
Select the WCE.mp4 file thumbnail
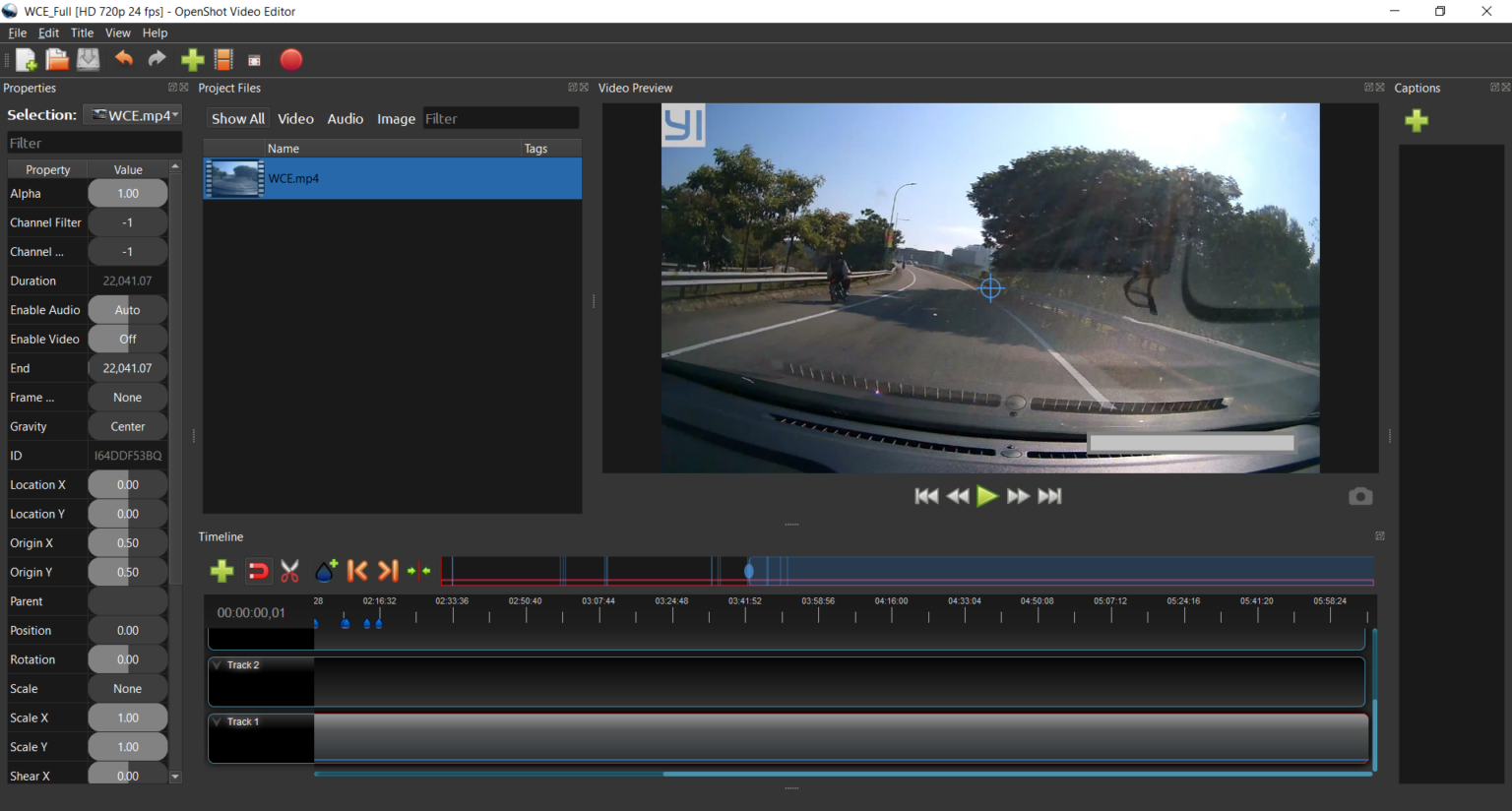(x=234, y=179)
